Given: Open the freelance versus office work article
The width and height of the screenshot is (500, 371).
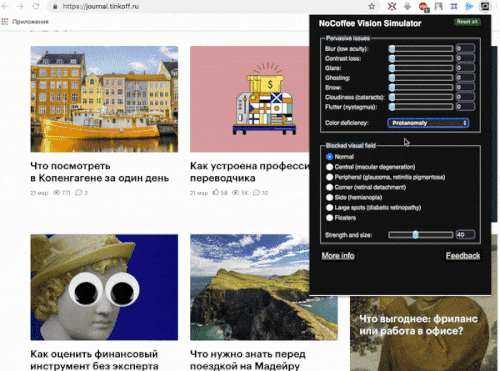Looking at the screenshot, I should [418, 325].
